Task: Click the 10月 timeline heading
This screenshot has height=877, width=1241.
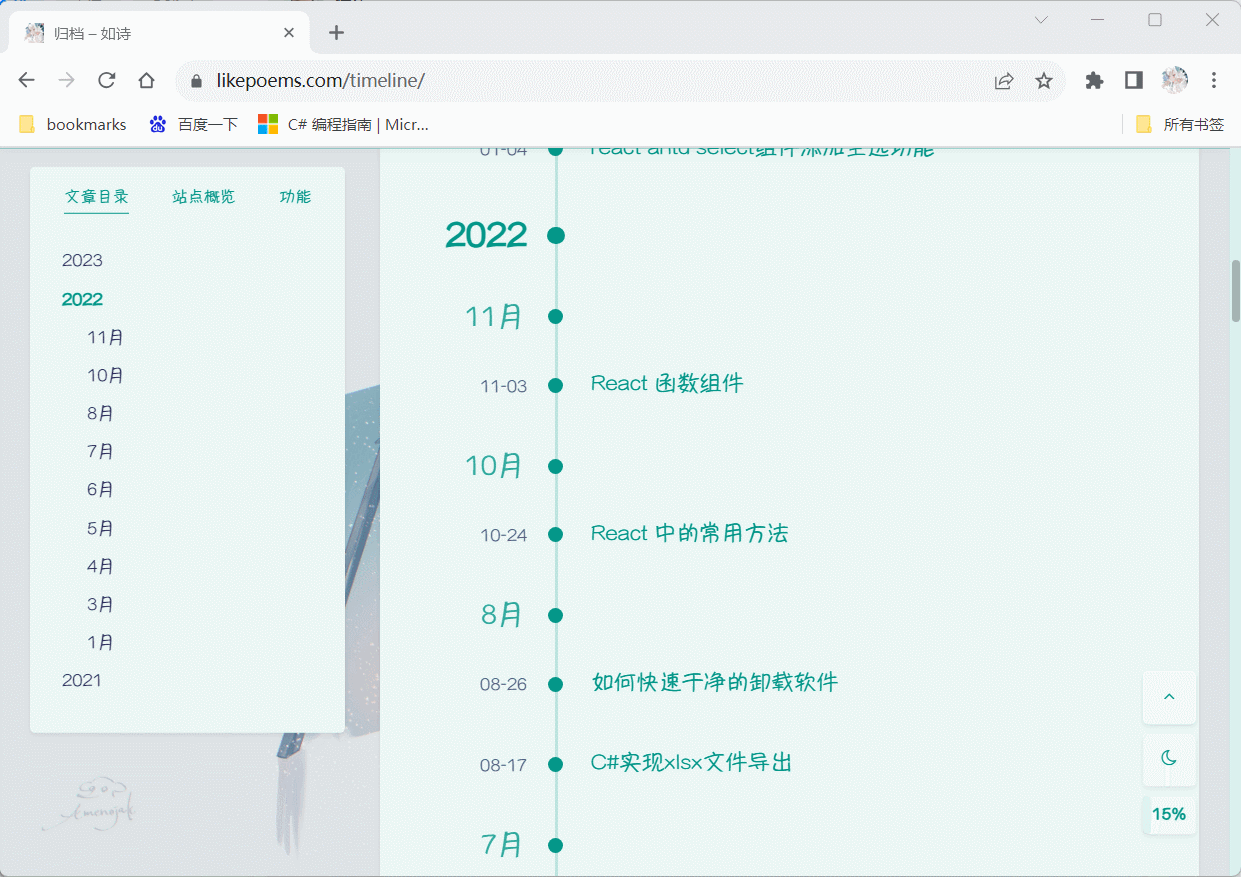Action: pos(494,466)
